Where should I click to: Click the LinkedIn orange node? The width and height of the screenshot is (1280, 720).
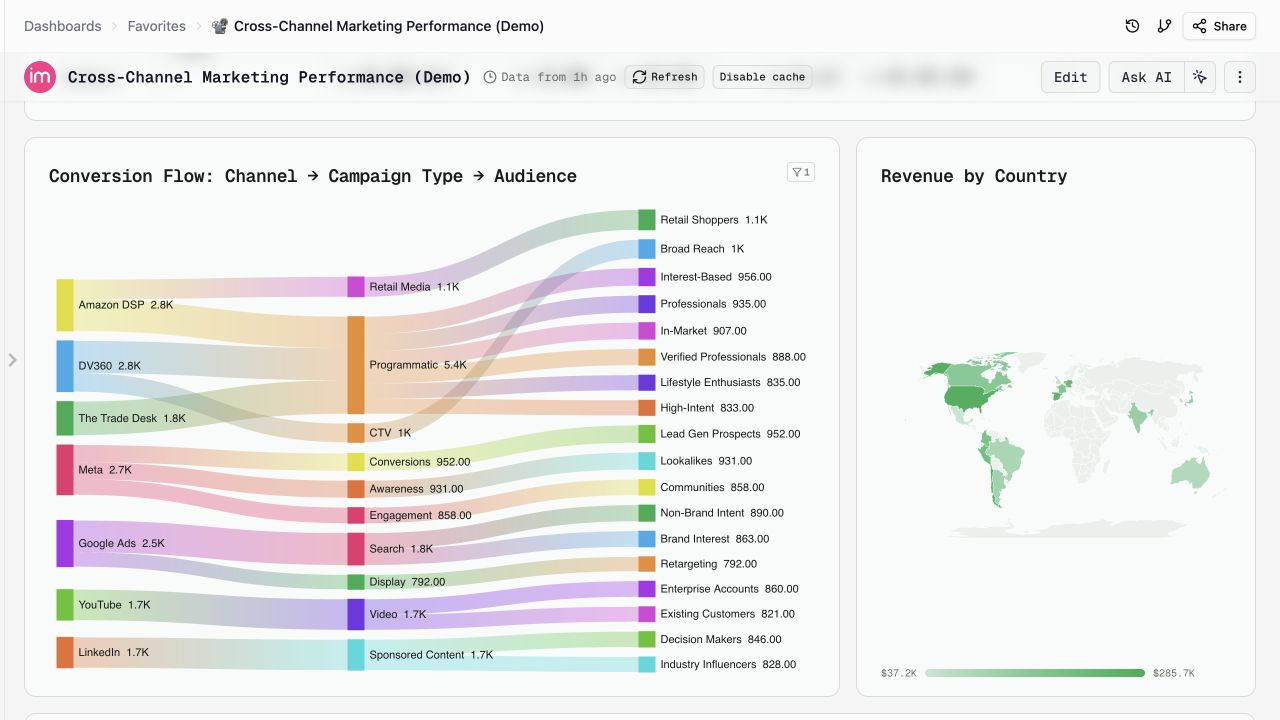pyautogui.click(x=65, y=652)
